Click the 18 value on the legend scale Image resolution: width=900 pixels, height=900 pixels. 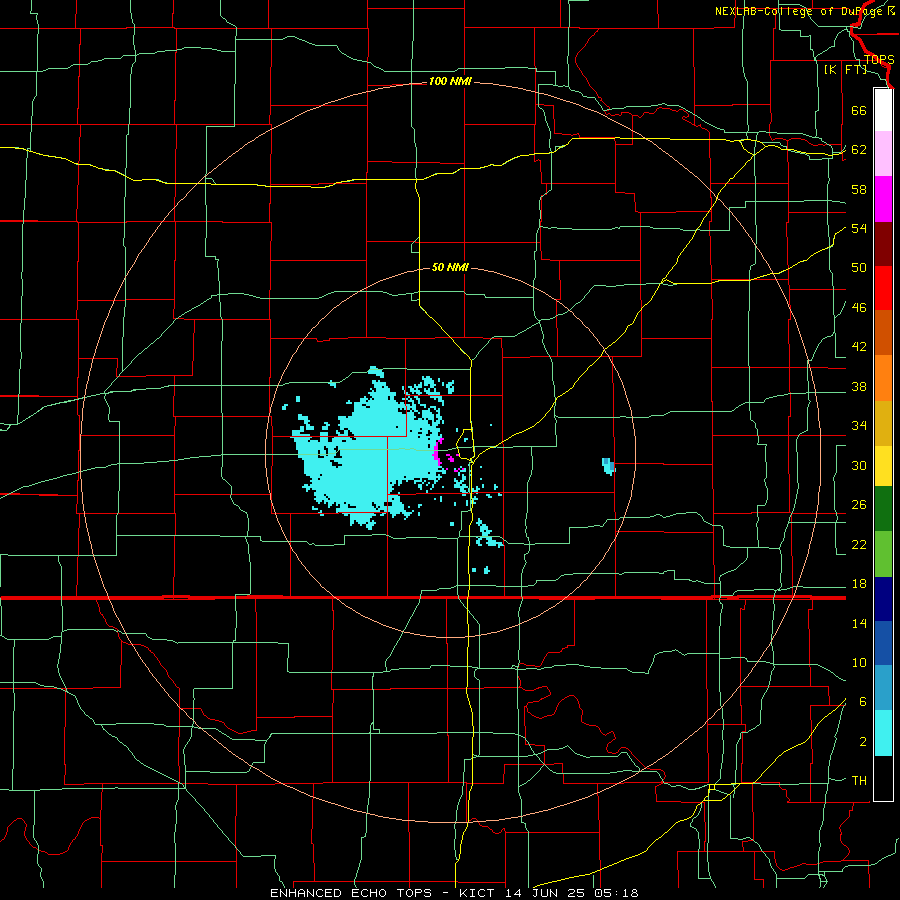point(859,584)
